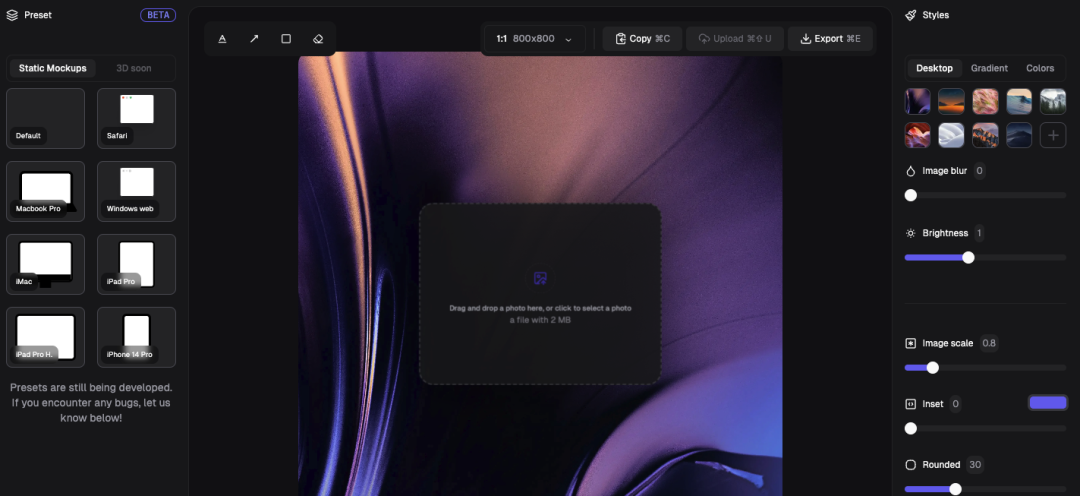The height and width of the screenshot is (496, 1080).
Task: Select the pink swirl wallpaper thumbnail
Action: [985, 101]
